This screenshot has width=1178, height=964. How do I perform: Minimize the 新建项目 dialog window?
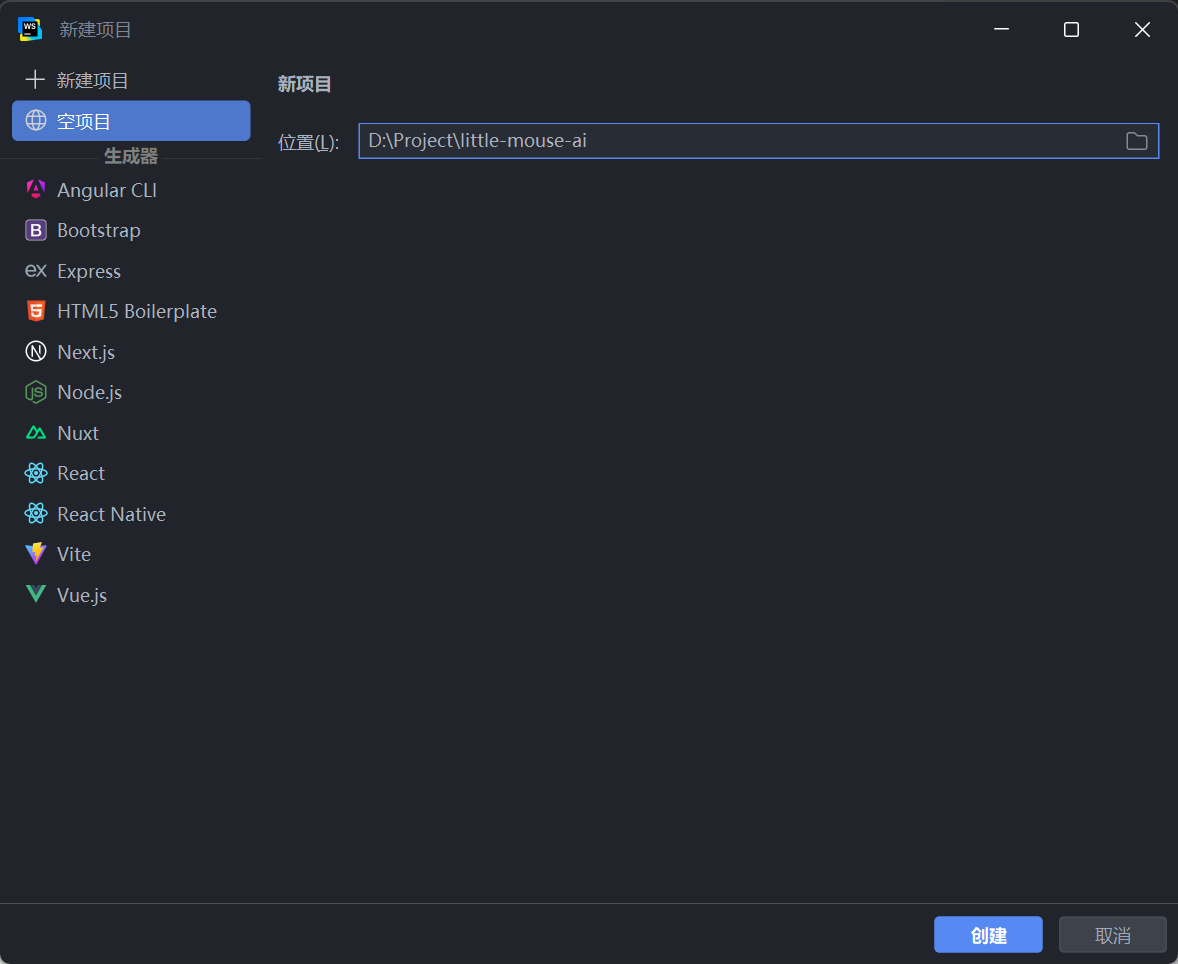[x=1001, y=29]
